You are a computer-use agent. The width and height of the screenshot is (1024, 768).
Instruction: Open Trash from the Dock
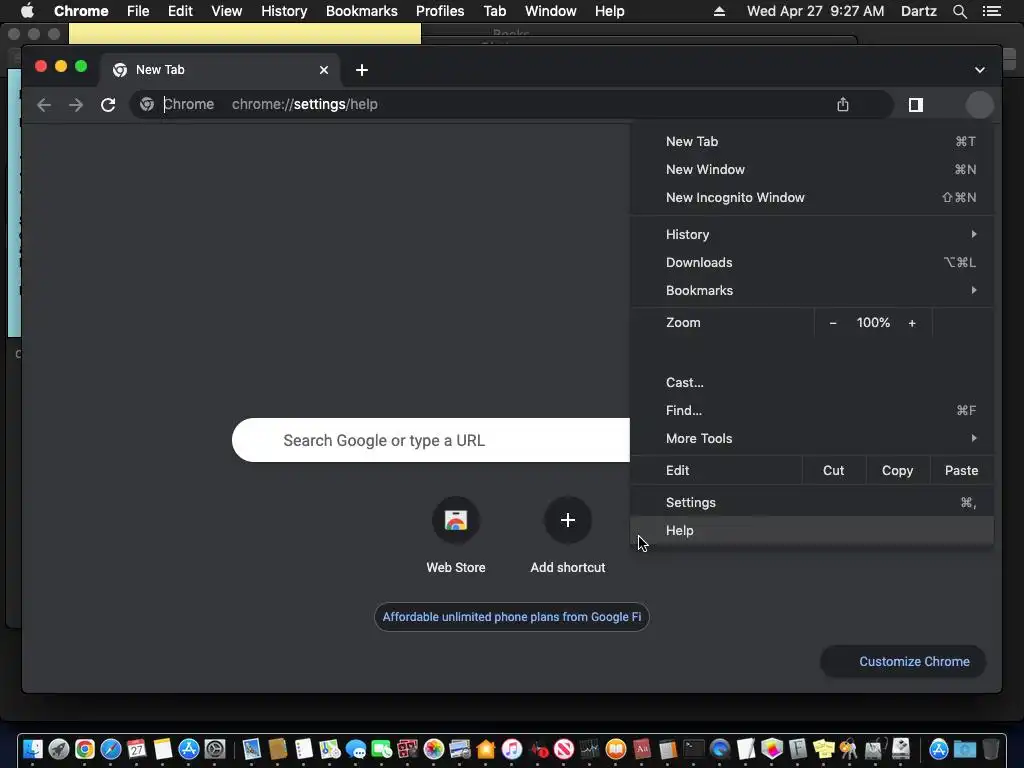point(991,749)
